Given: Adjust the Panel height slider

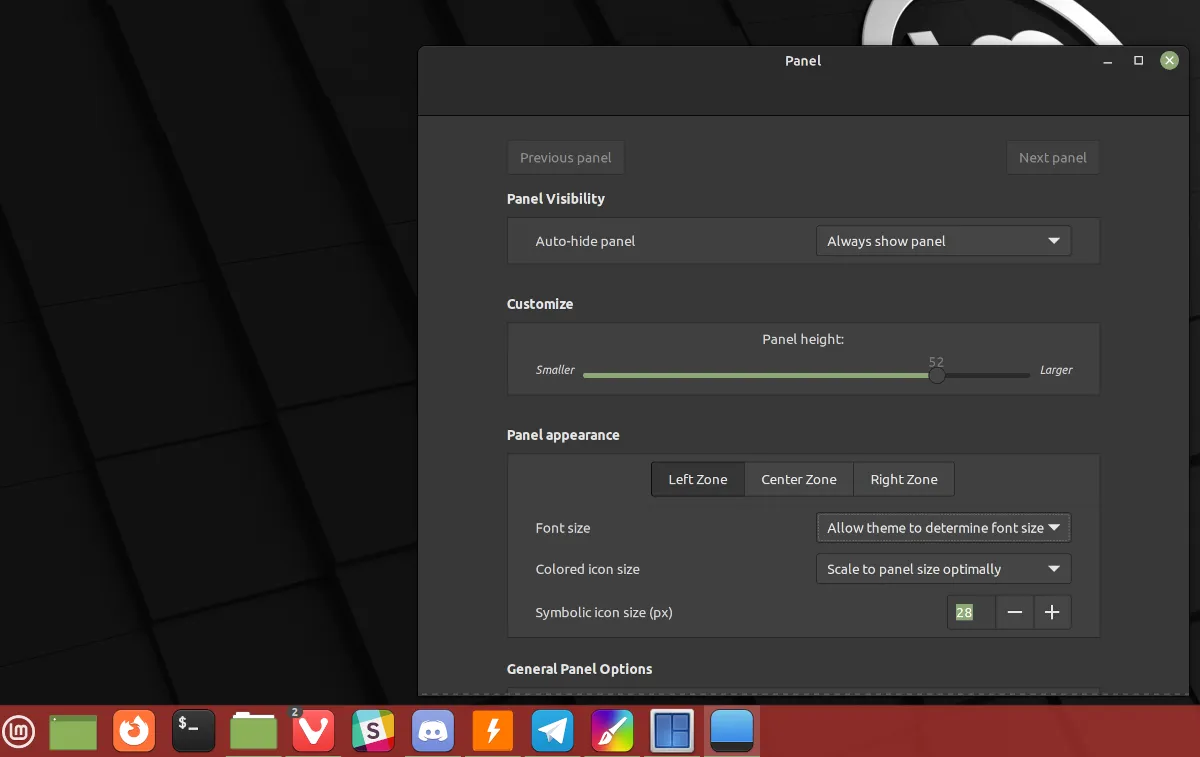Looking at the screenshot, I should click(x=936, y=375).
